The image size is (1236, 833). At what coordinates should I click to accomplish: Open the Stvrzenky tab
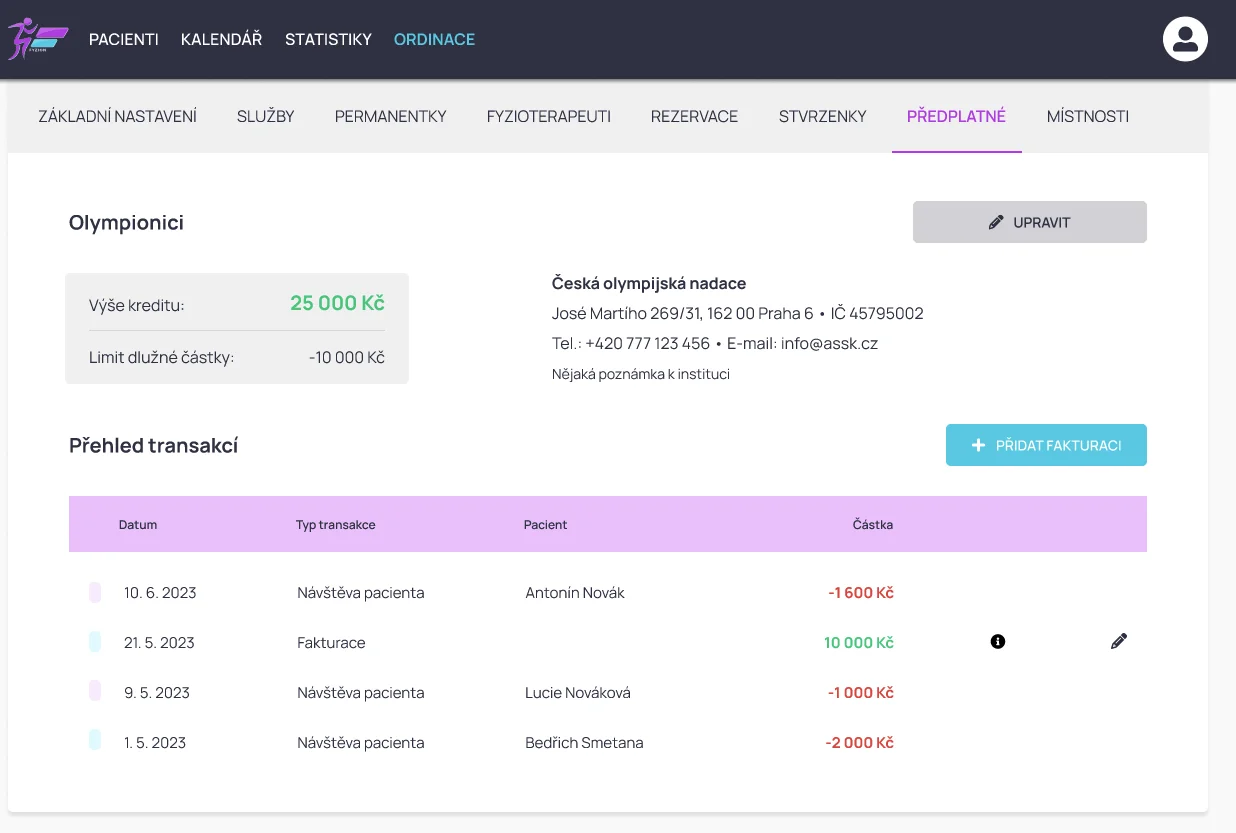(x=822, y=117)
